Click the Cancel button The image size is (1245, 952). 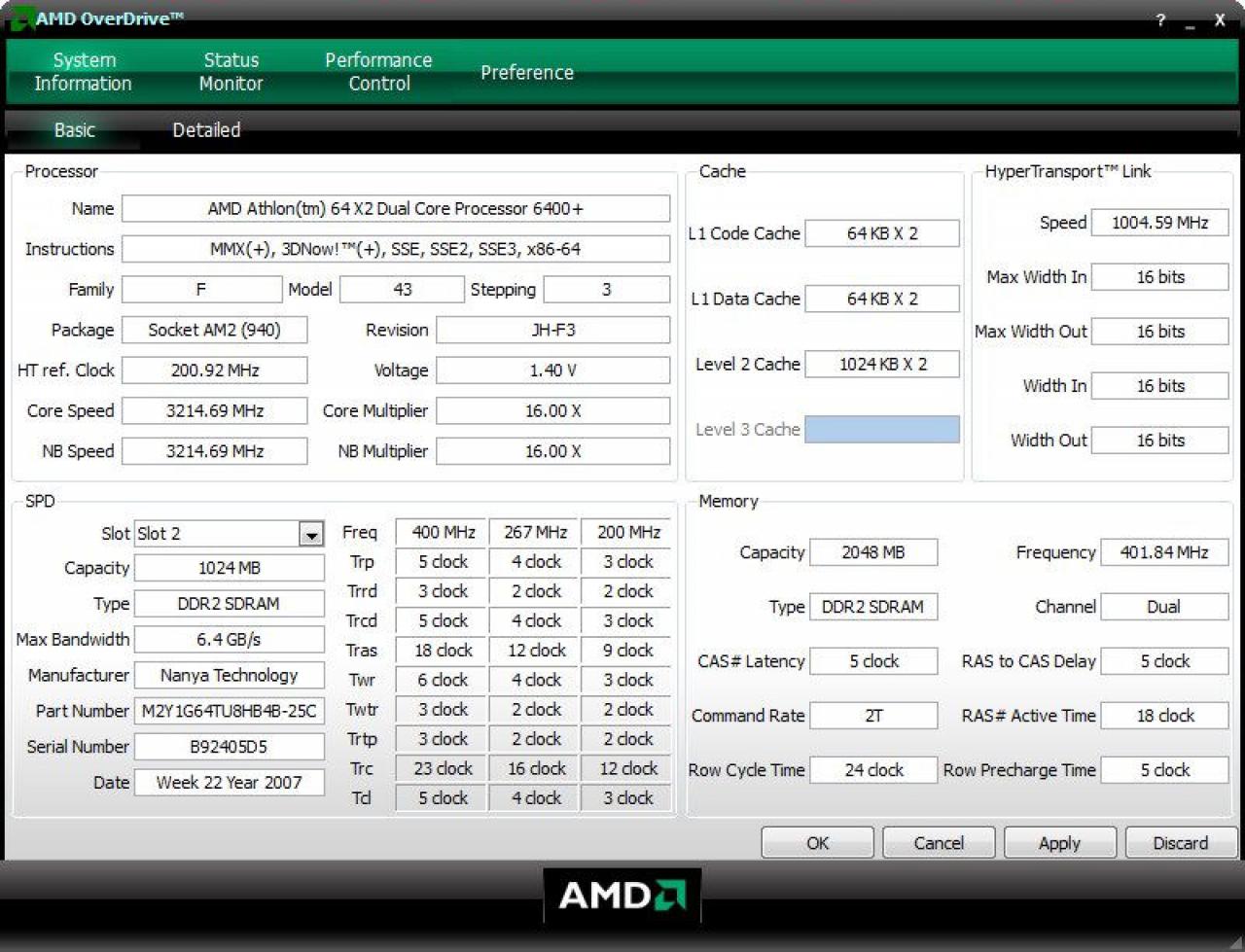tap(939, 843)
